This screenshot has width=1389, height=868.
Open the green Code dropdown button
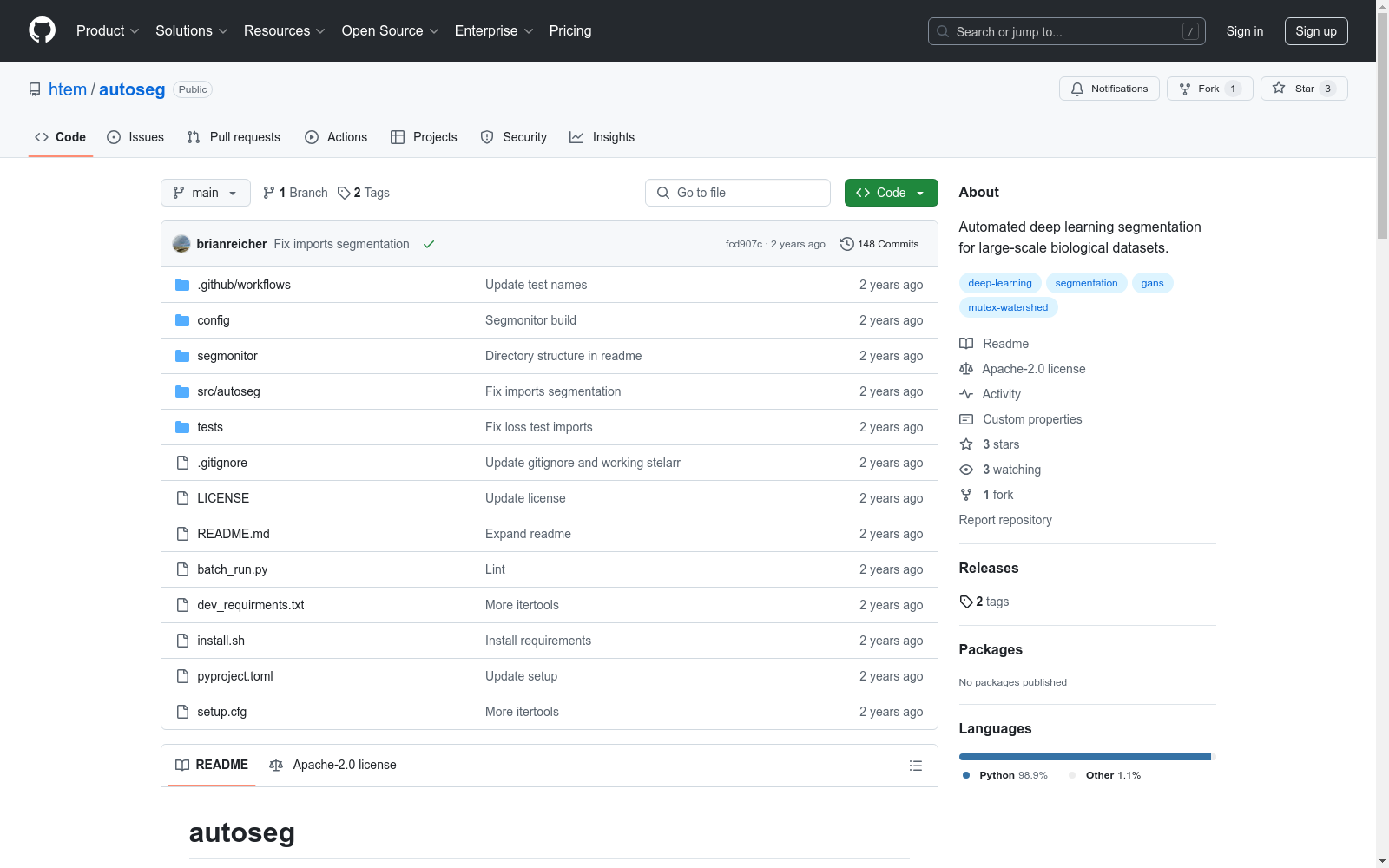(891, 193)
